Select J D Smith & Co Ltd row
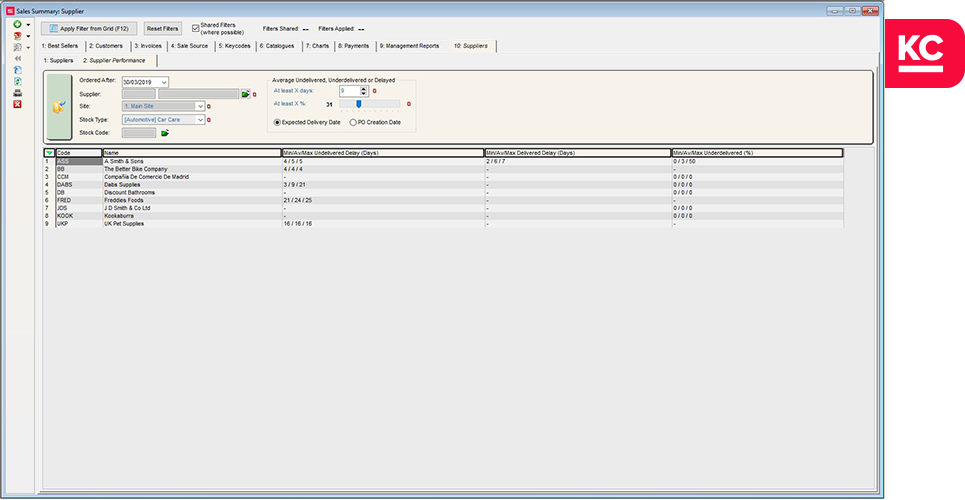The image size is (965, 500). coord(443,208)
